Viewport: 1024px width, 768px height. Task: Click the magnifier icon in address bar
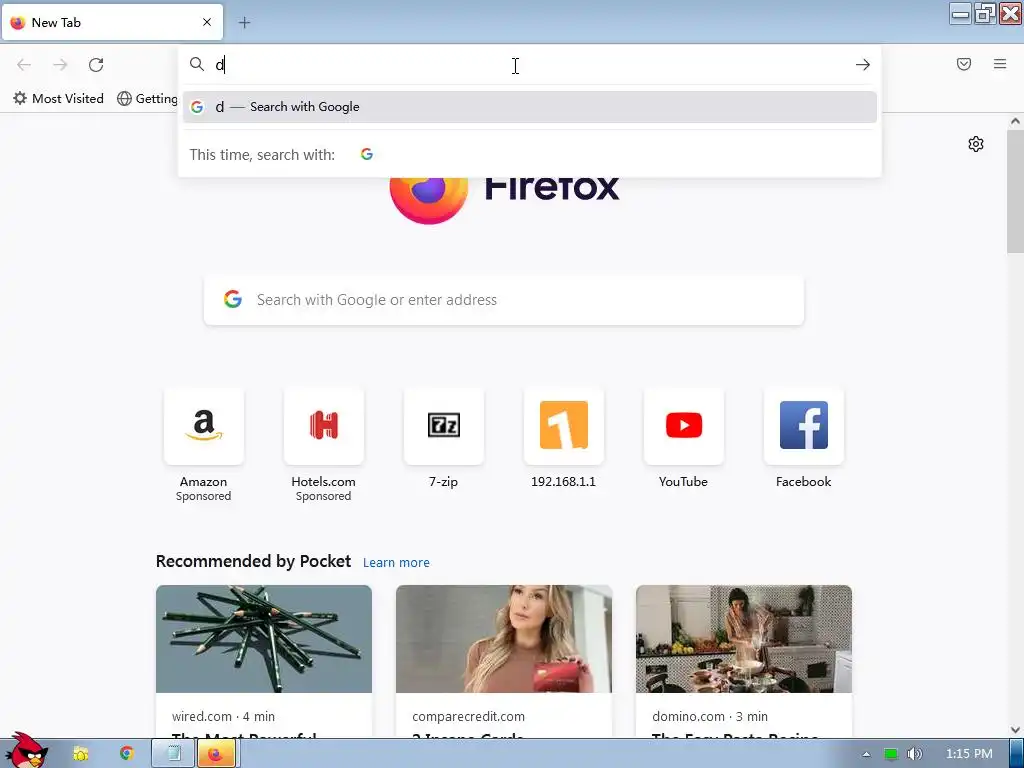pos(197,64)
